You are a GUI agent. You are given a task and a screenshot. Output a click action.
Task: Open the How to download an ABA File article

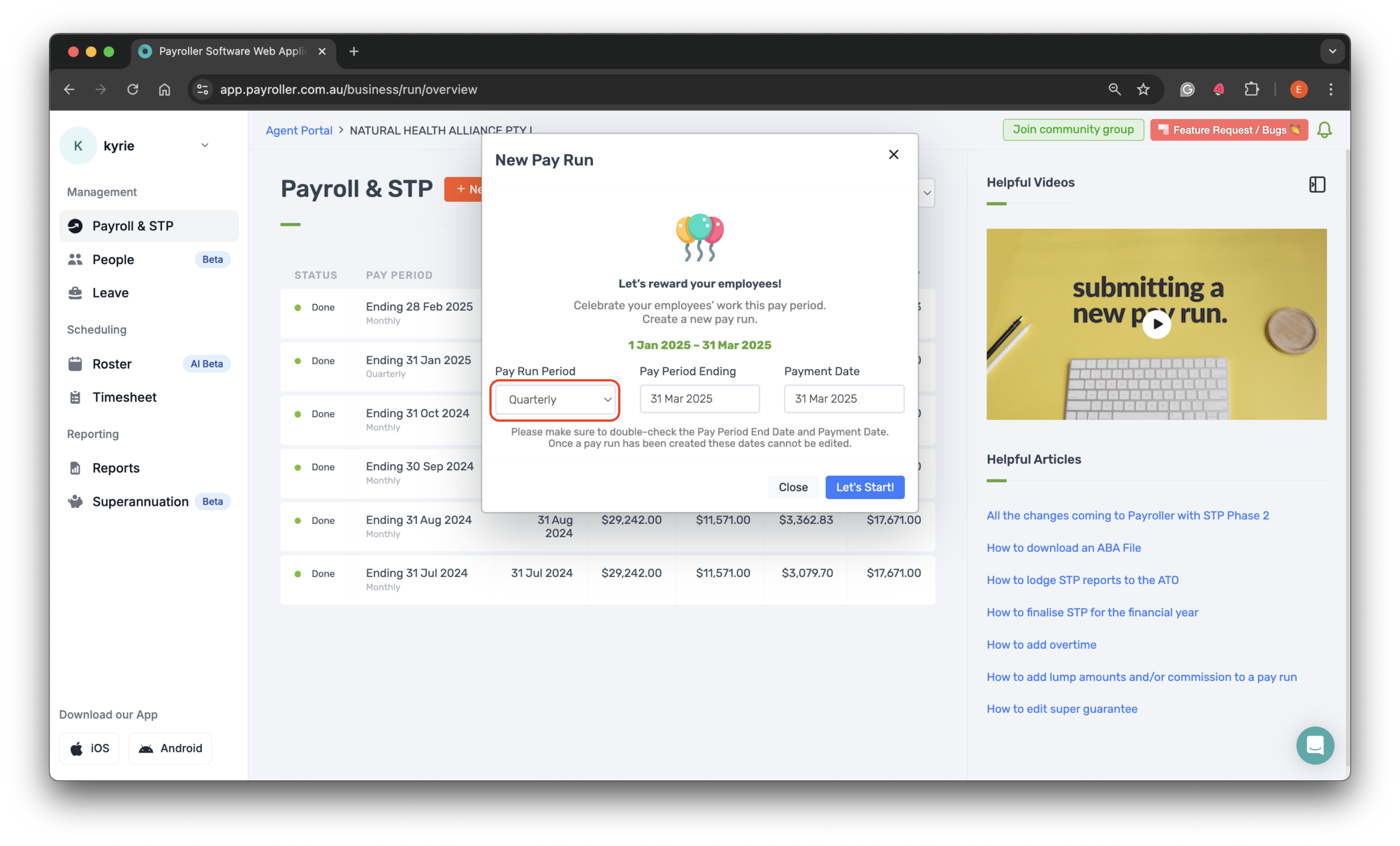tap(1064, 548)
